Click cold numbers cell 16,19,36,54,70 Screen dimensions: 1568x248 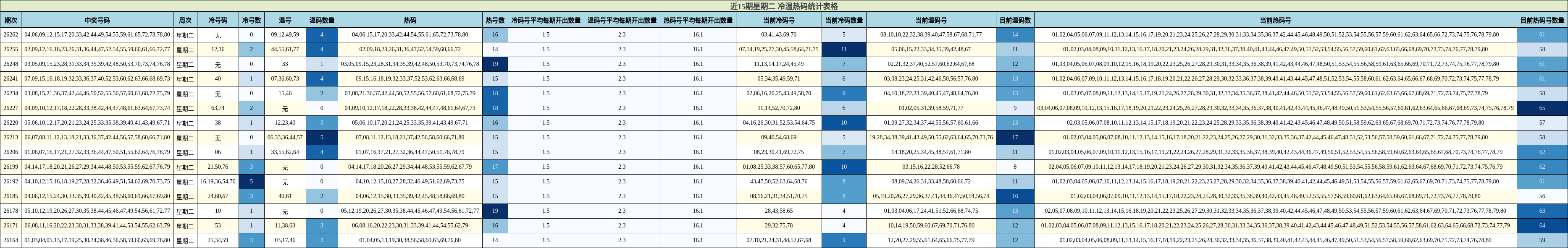click(x=218, y=181)
